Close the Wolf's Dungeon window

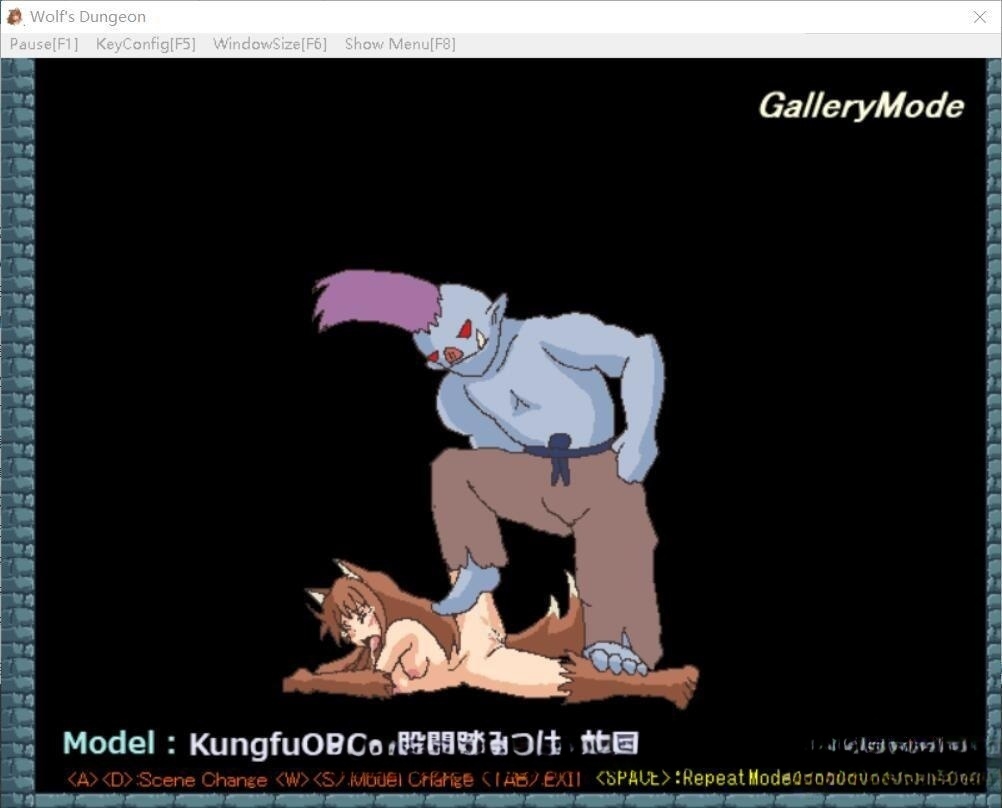point(980,17)
